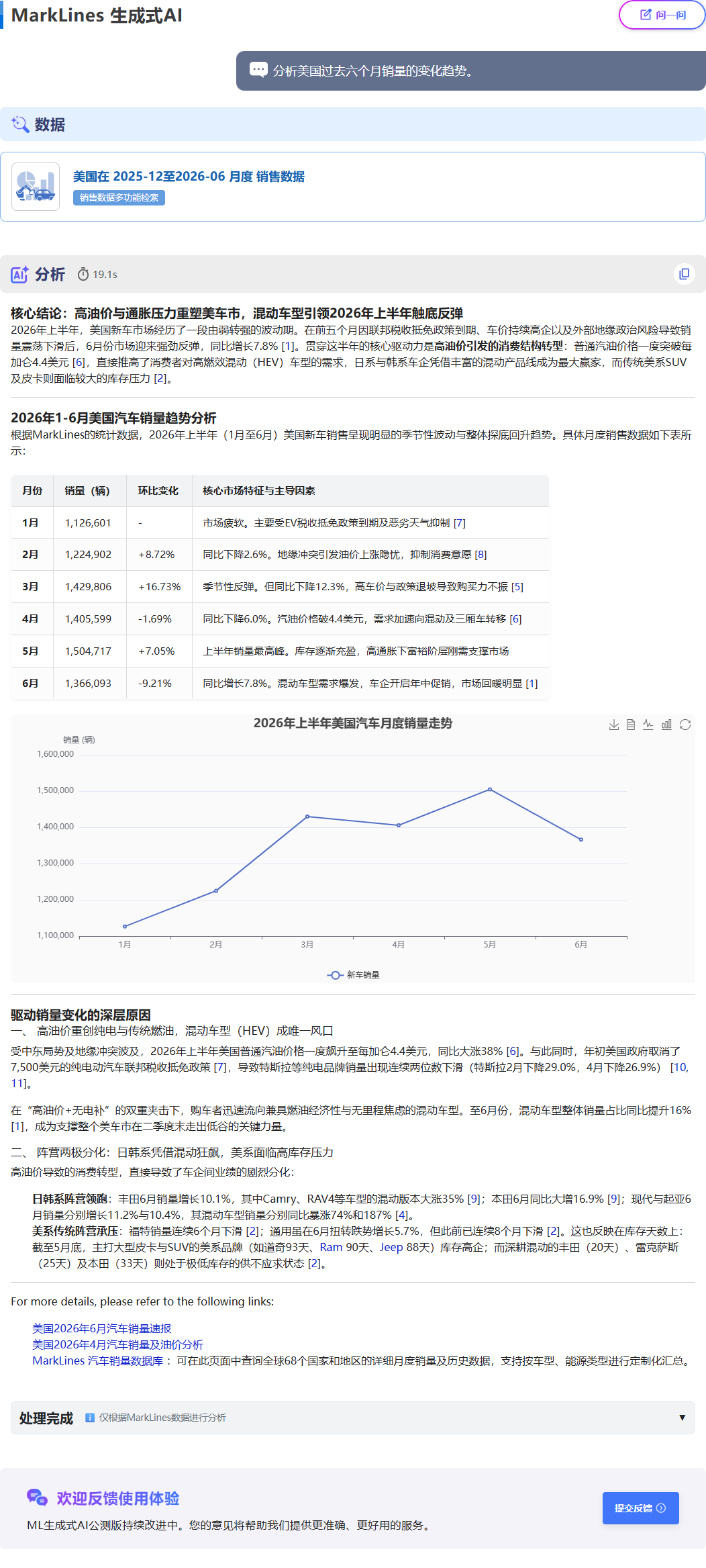Click the chat bubble icon in the question
Viewport: 706px width, 1568px height.
258,70
